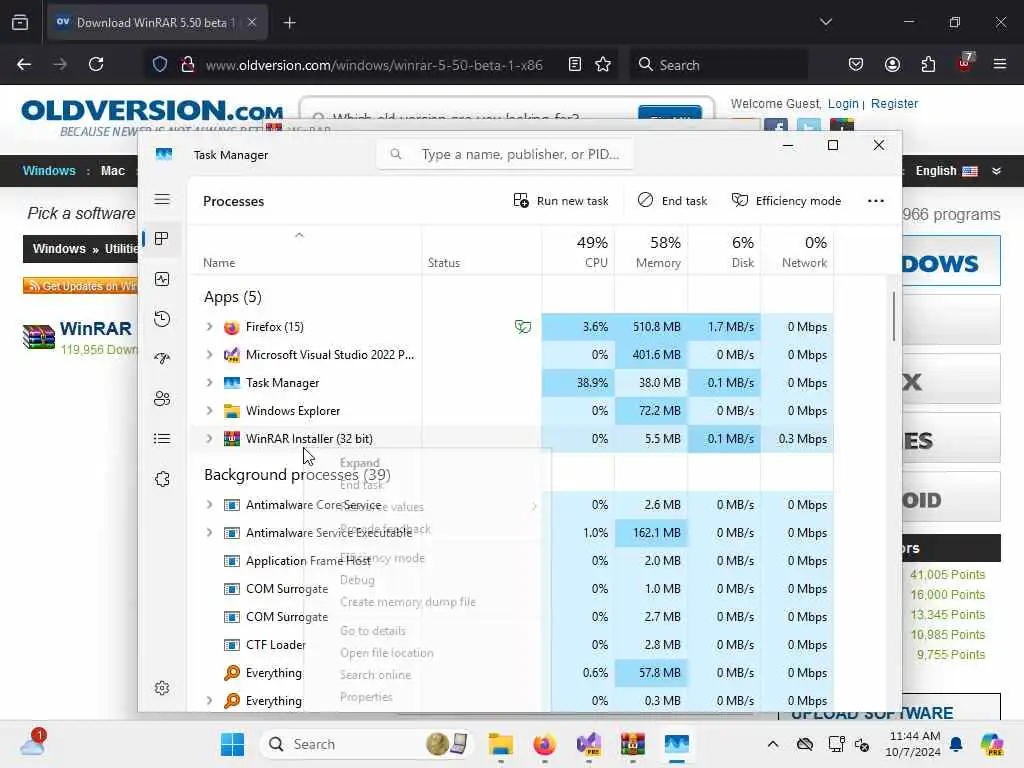The image size is (1024, 768).
Task: Open WinRAR icon on taskbar
Action: point(632,744)
